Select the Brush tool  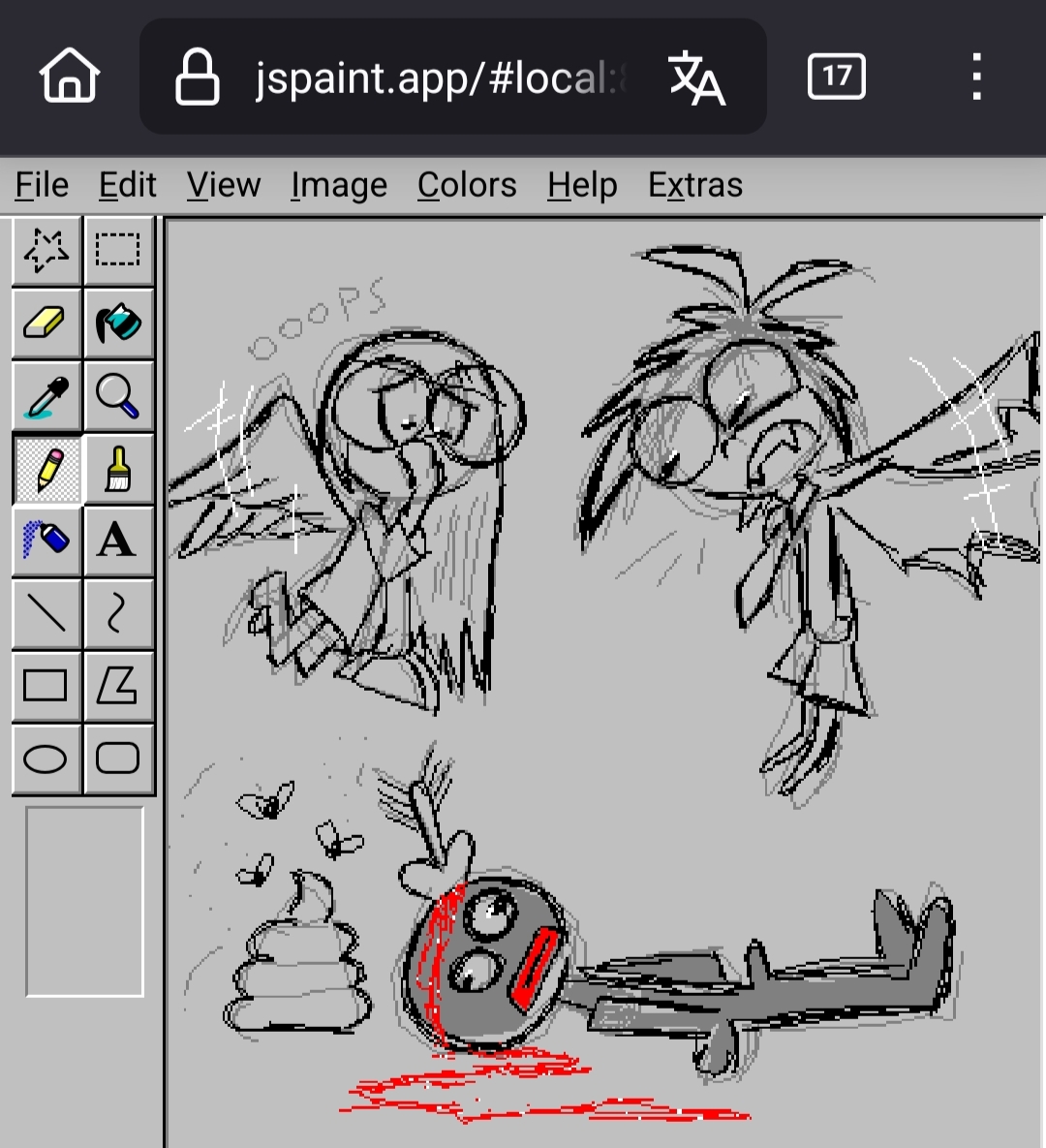[118, 469]
